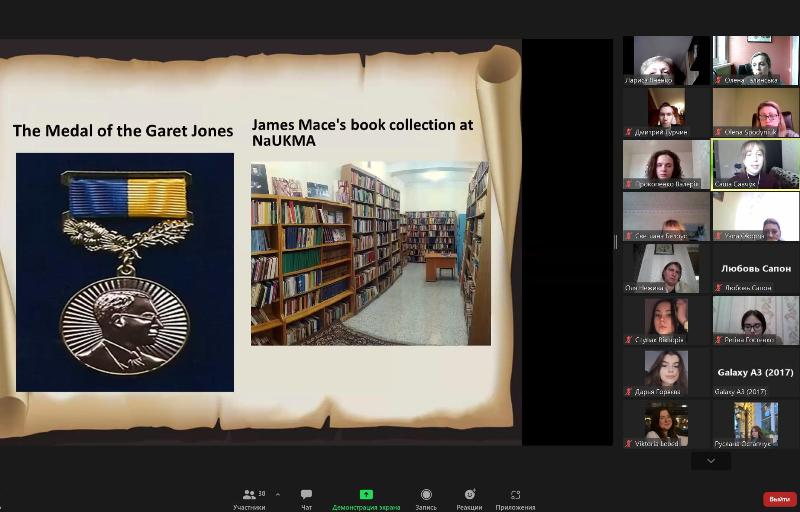The image size is (800, 512).
Task: Start recording with the Запись icon
Action: (x=426, y=498)
